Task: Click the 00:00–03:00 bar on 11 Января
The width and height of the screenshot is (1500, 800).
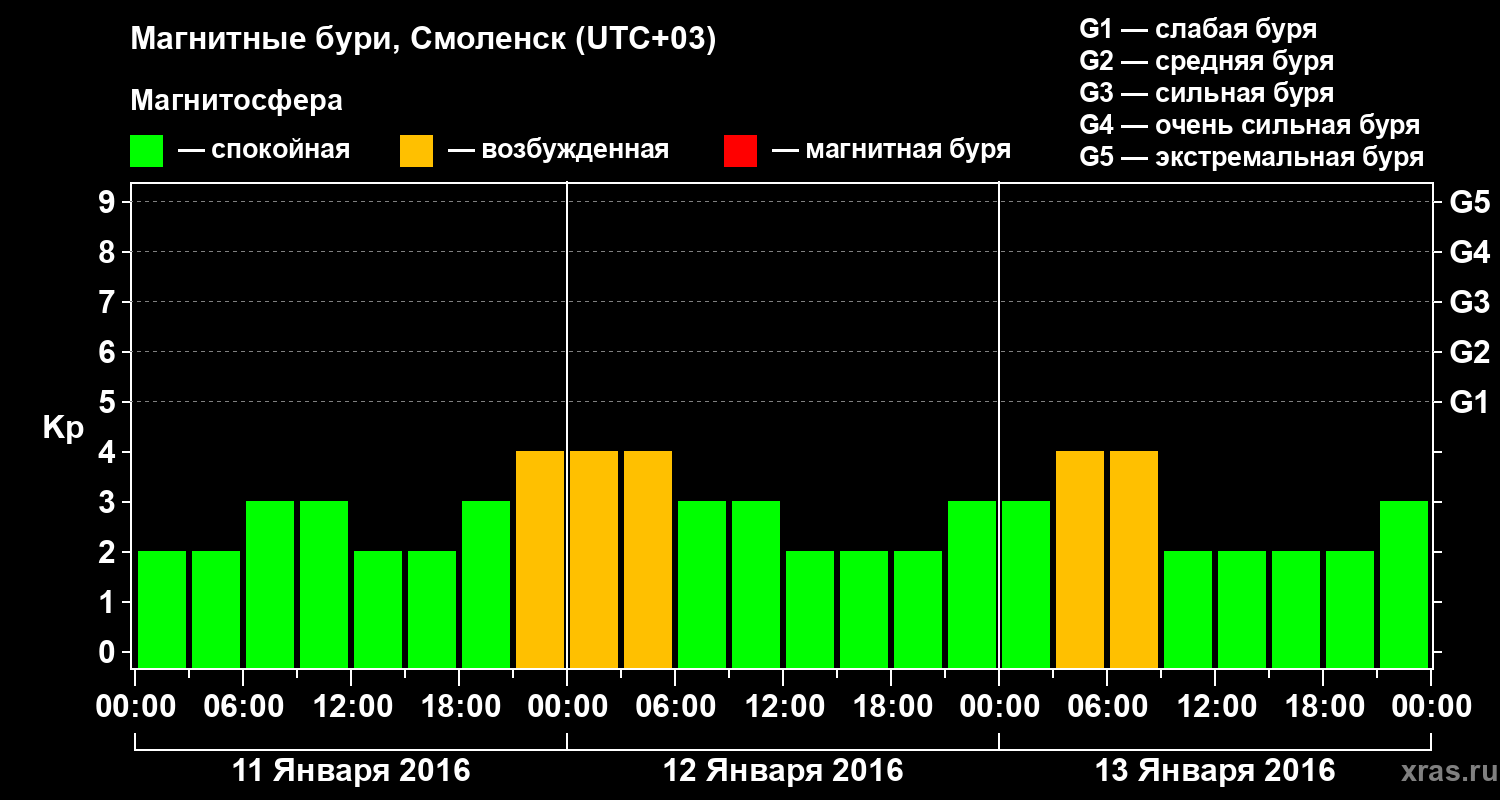Action: (x=162, y=609)
